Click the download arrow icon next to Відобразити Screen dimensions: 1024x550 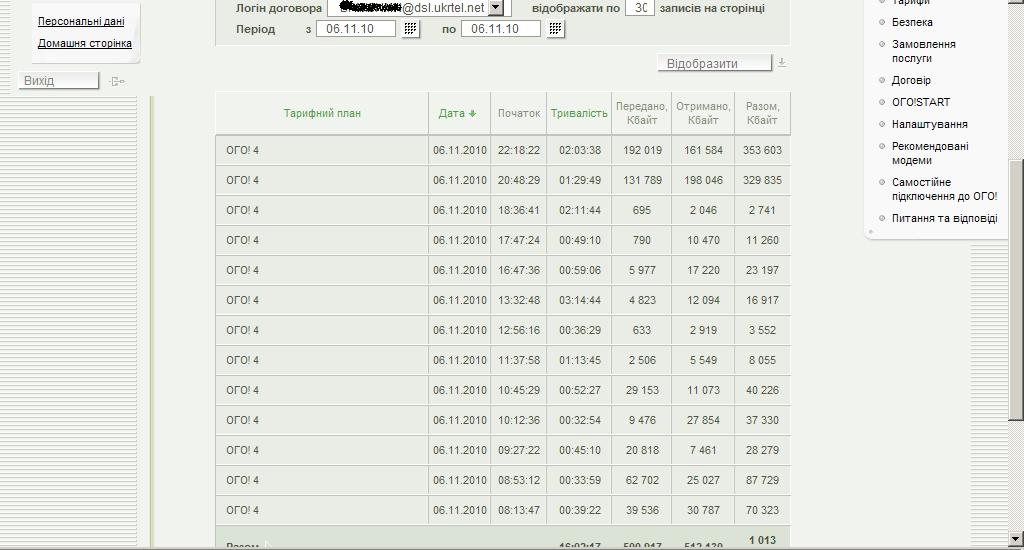point(782,63)
